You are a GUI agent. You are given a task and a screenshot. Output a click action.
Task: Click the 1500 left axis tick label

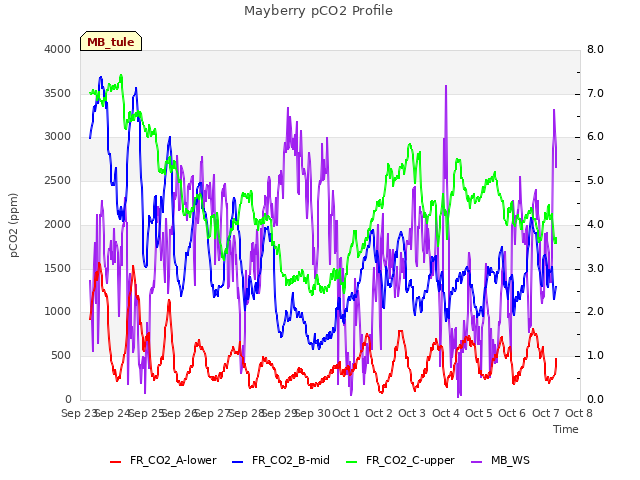click(58, 269)
